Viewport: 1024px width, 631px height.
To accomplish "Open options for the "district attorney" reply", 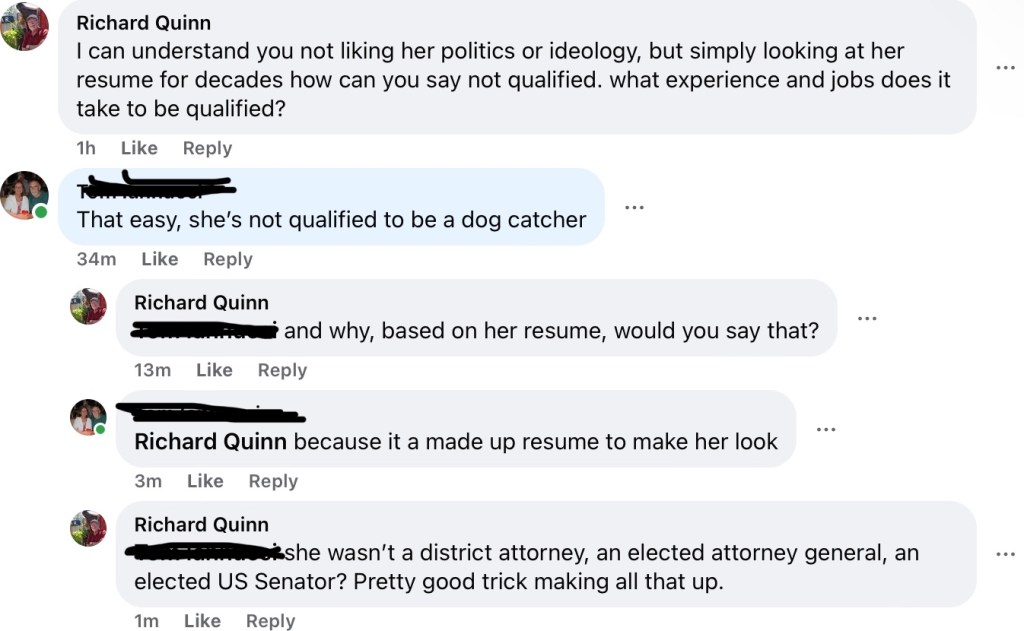I will 1005,553.
